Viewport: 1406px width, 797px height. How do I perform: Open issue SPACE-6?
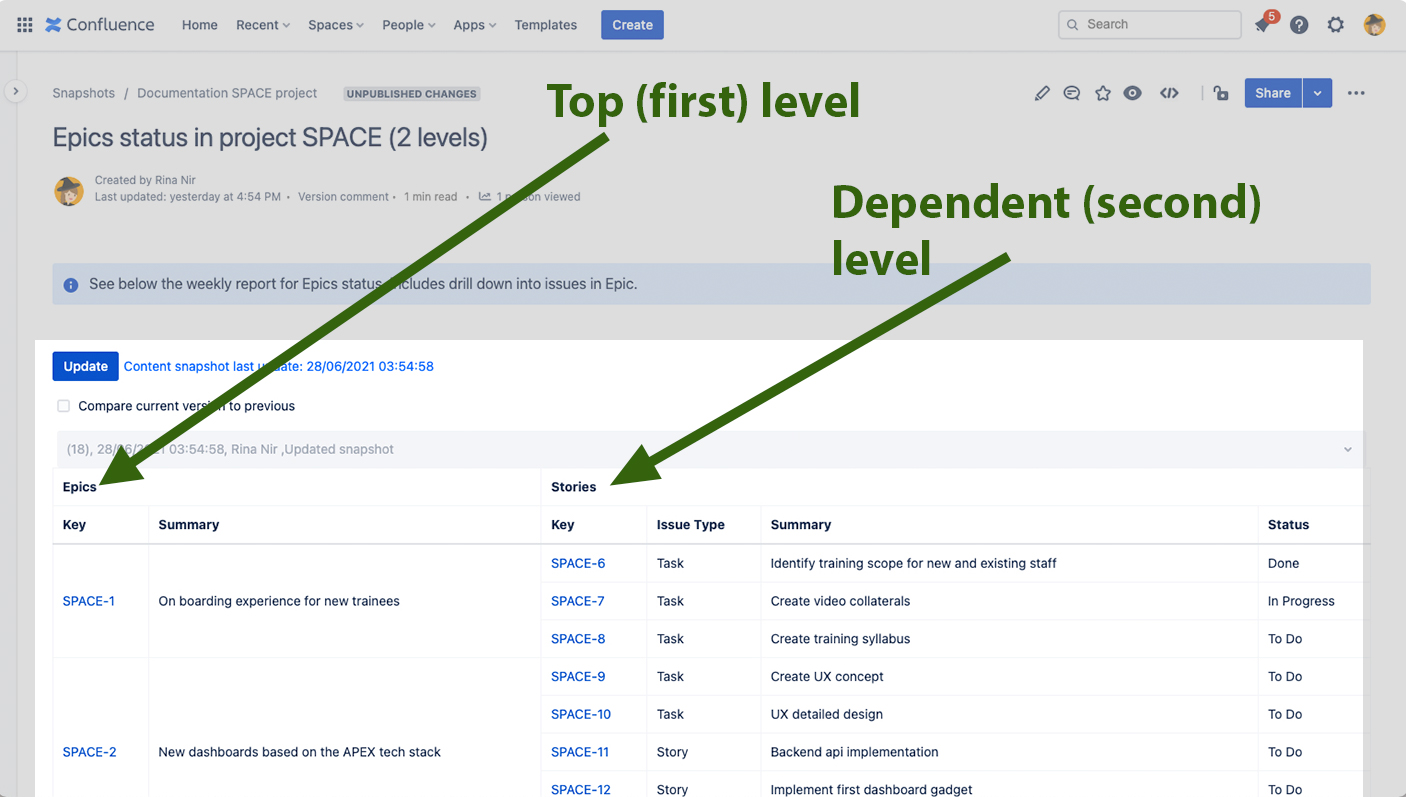[x=578, y=563]
